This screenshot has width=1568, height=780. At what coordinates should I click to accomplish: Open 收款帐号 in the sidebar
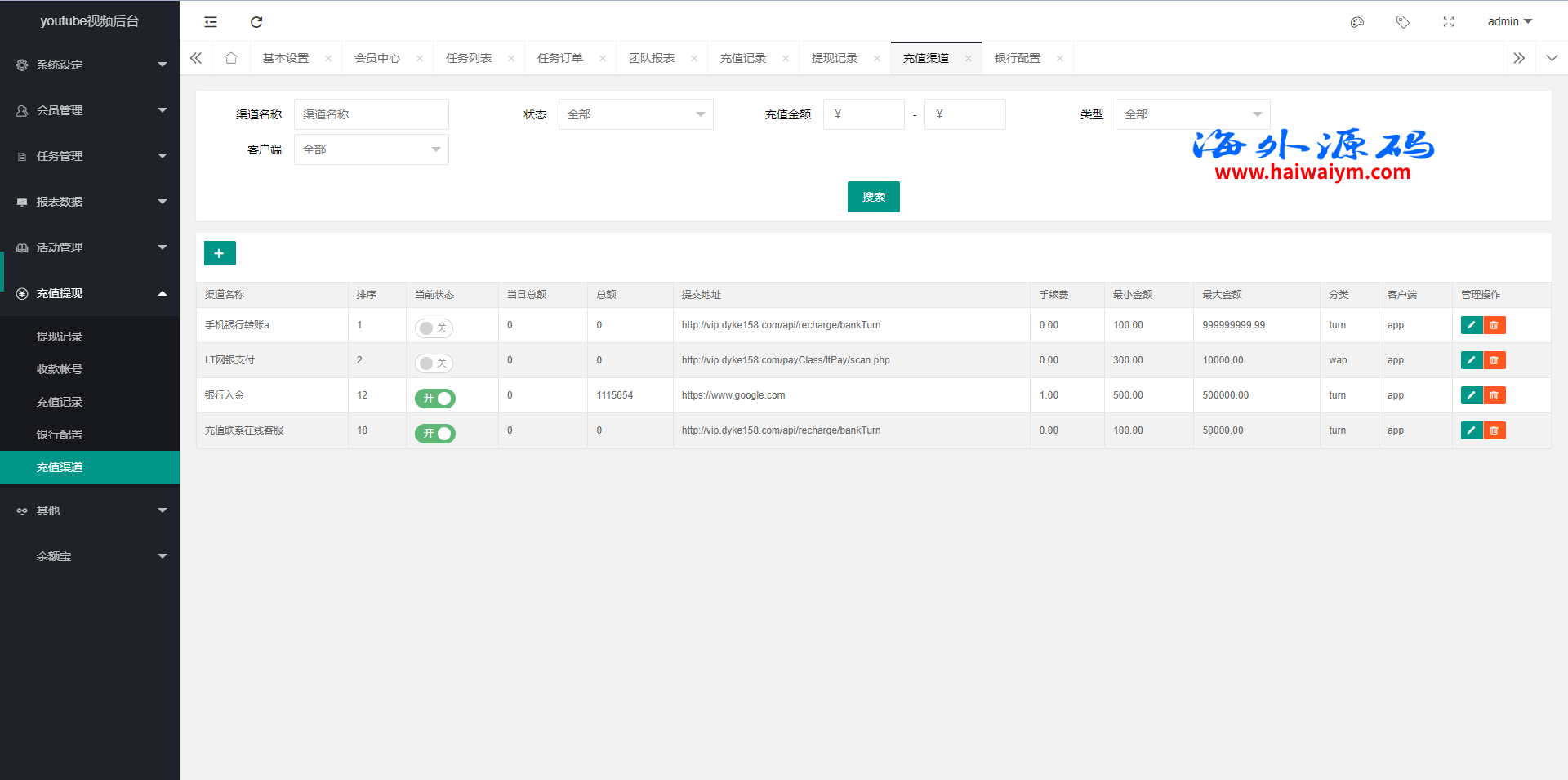click(x=60, y=369)
